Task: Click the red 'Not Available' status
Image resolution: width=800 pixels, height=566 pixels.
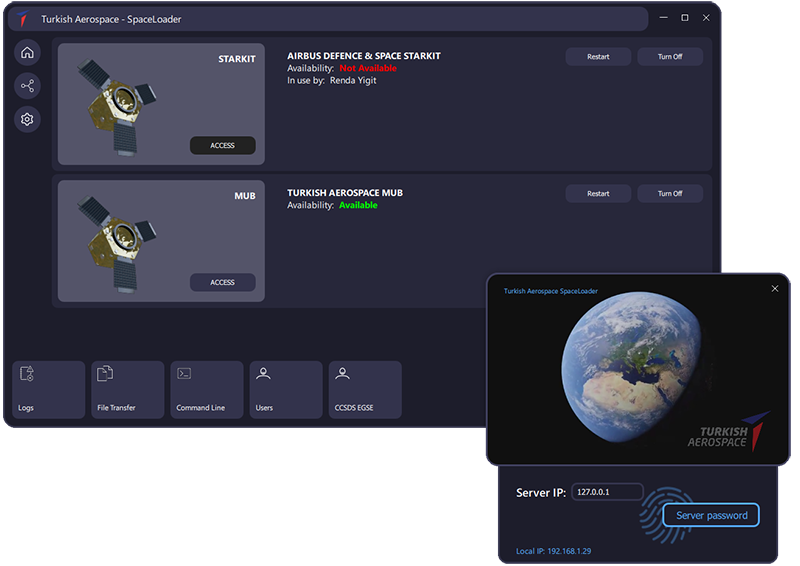Action: 368,68
